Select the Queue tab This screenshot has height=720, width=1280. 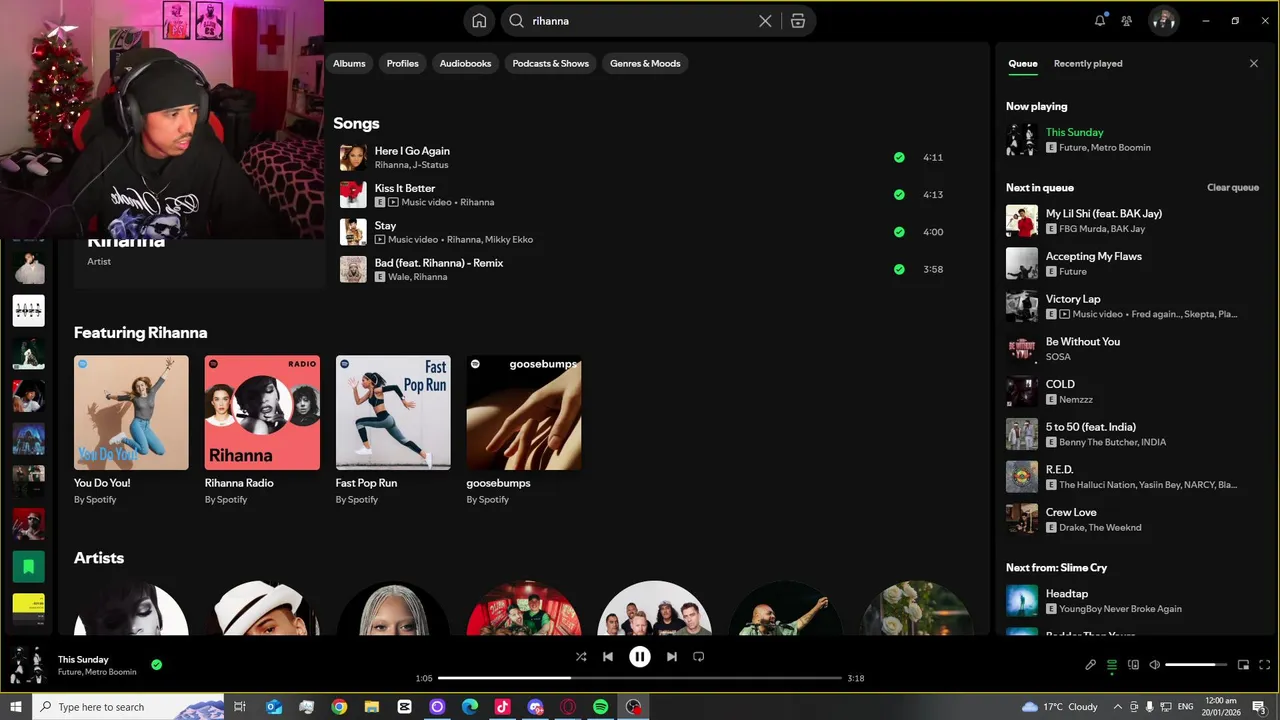click(1022, 63)
